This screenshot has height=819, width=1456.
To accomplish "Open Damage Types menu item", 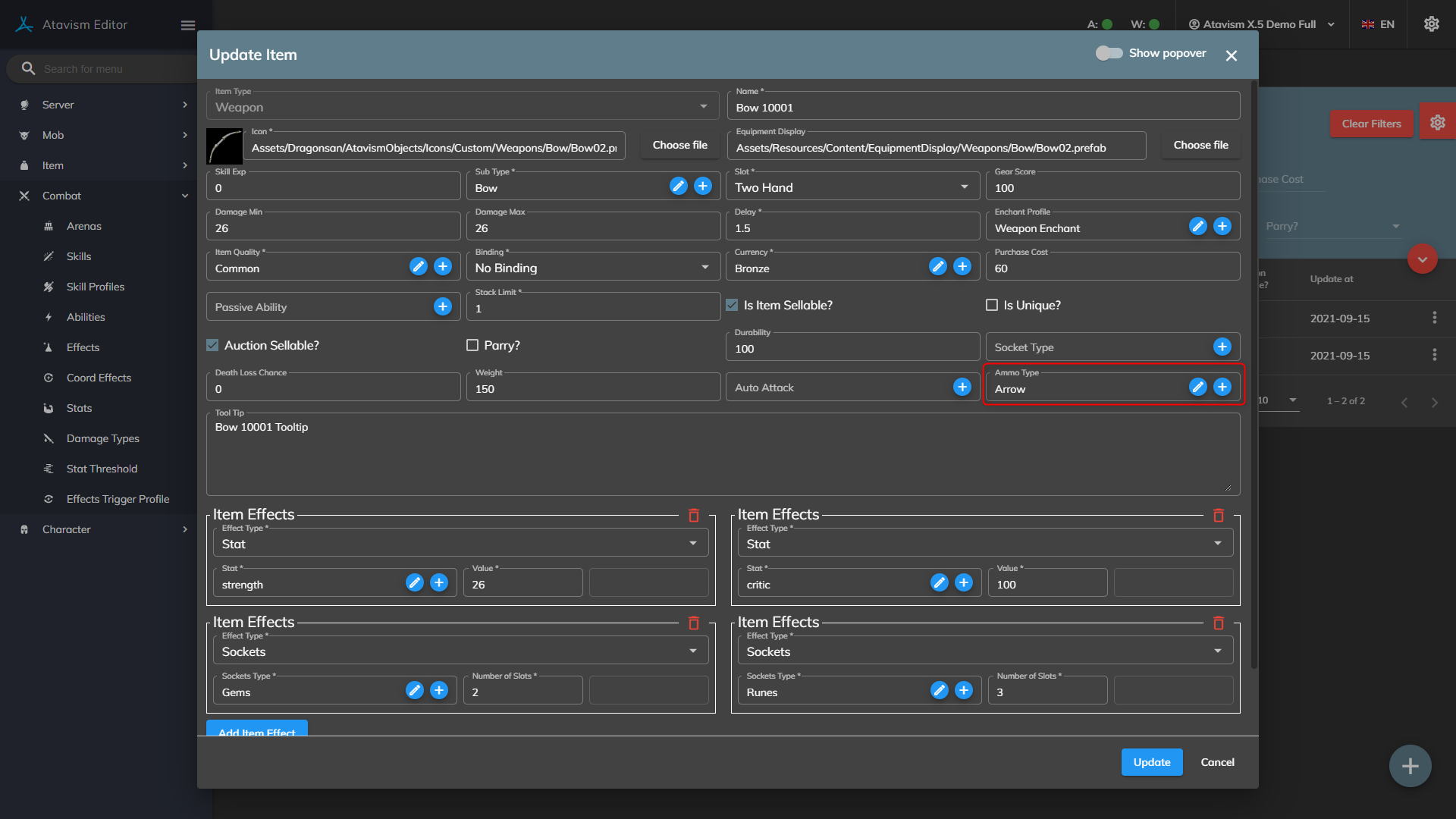I will 102,438.
